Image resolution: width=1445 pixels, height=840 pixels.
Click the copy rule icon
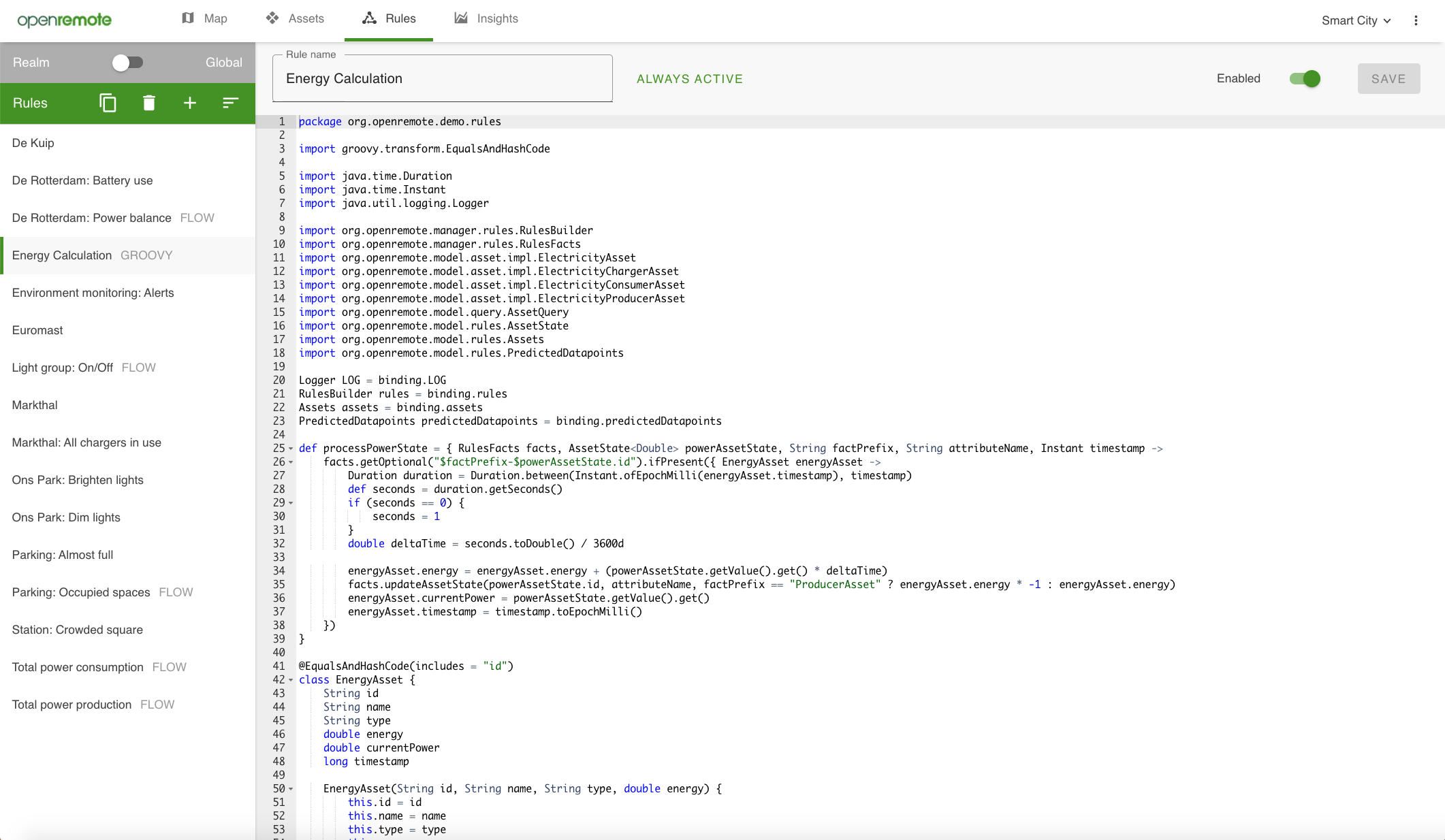click(x=108, y=103)
